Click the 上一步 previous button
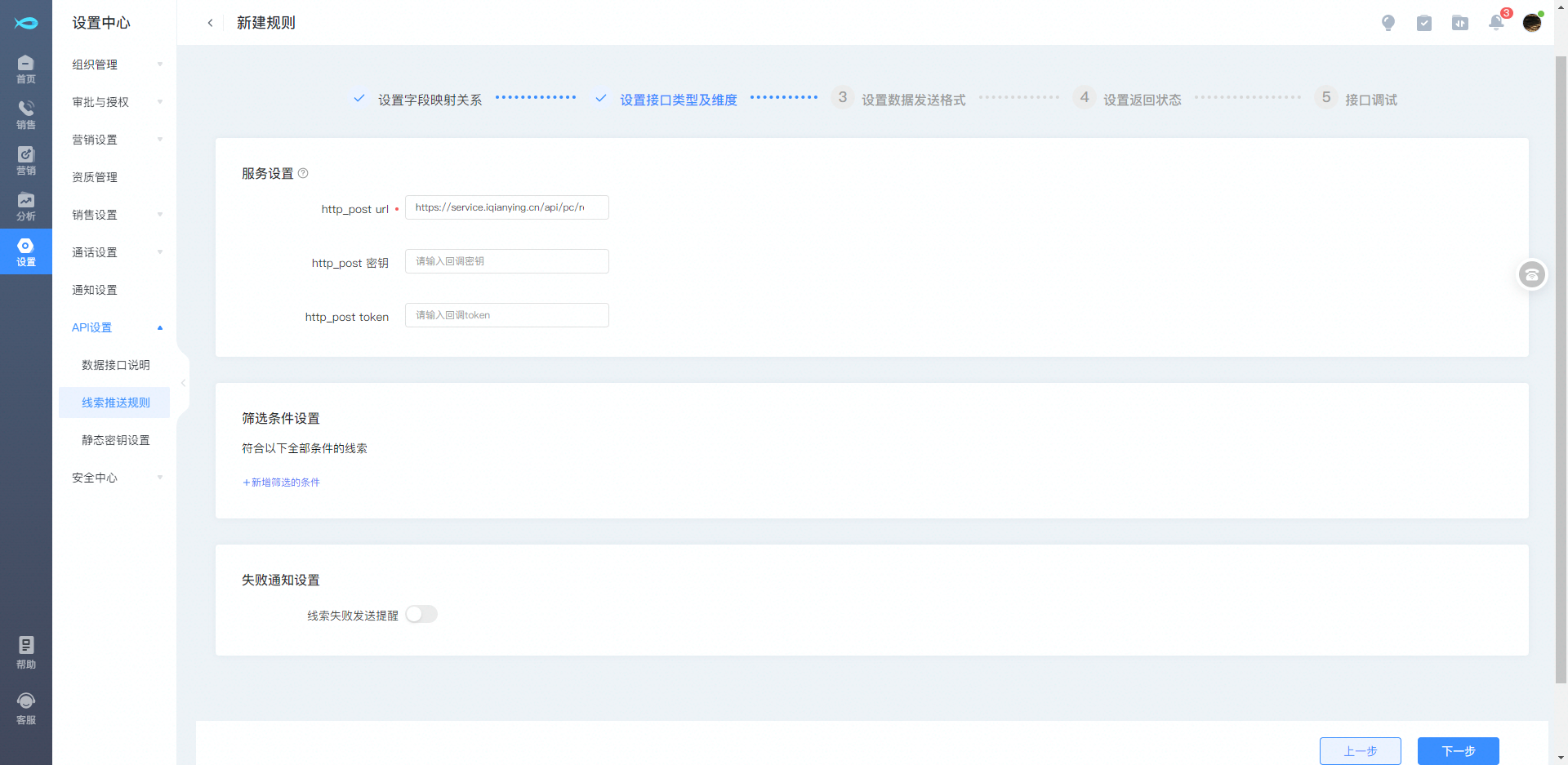 click(x=1360, y=750)
